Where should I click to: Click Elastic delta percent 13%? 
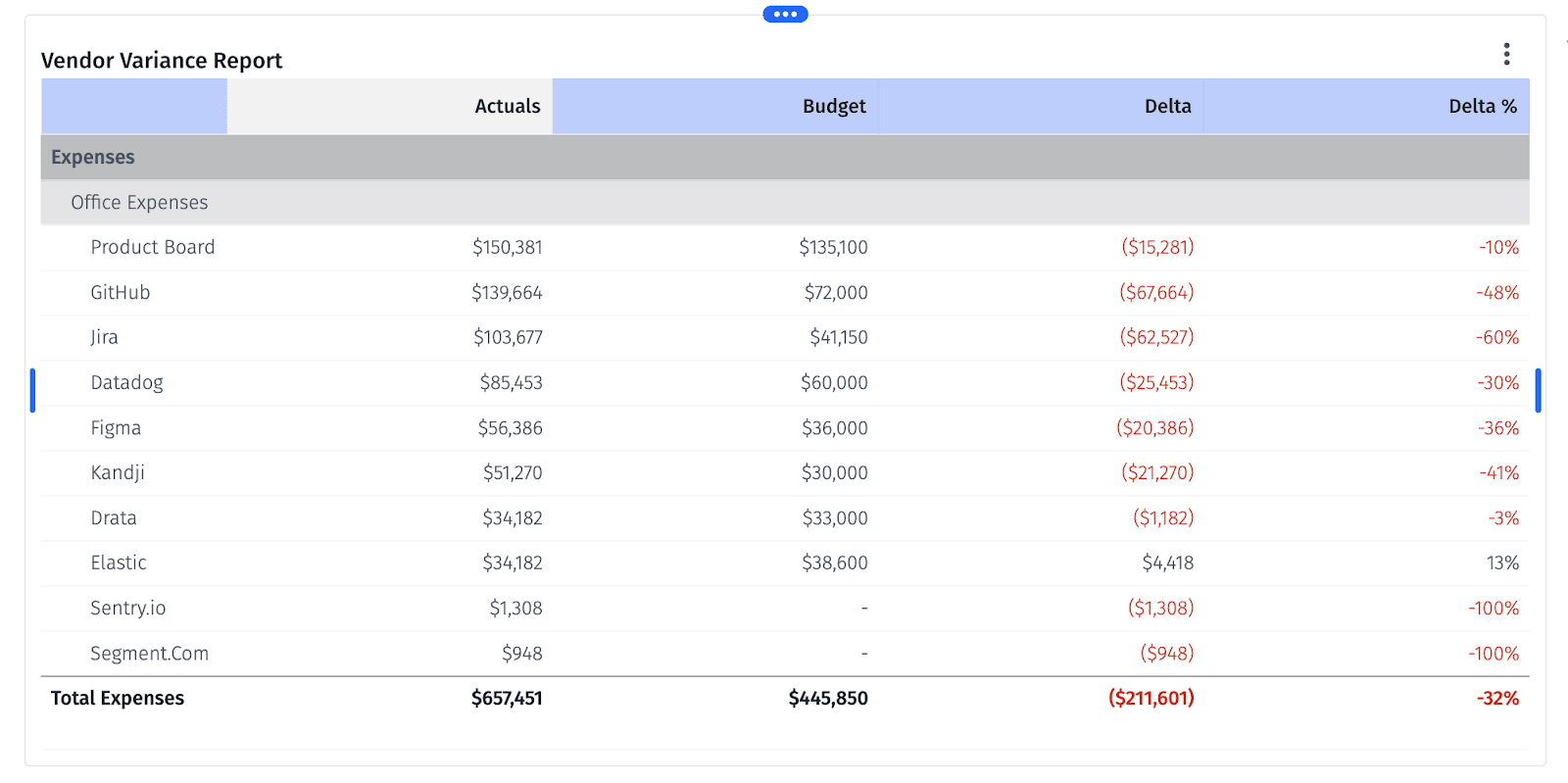pyautogui.click(x=1502, y=563)
